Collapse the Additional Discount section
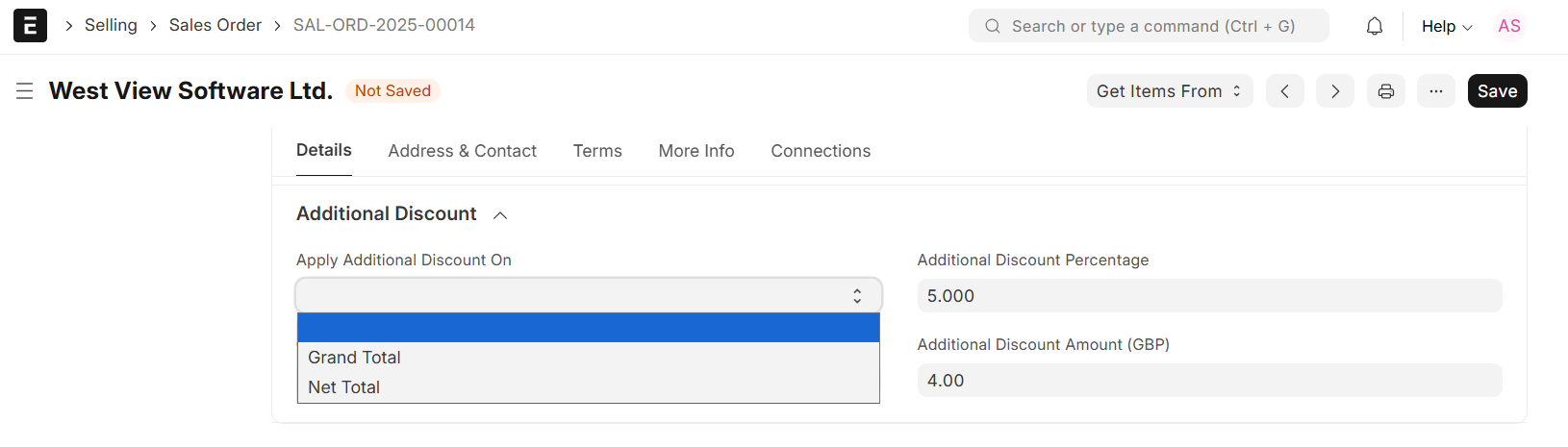 pyautogui.click(x=500, y=214)
